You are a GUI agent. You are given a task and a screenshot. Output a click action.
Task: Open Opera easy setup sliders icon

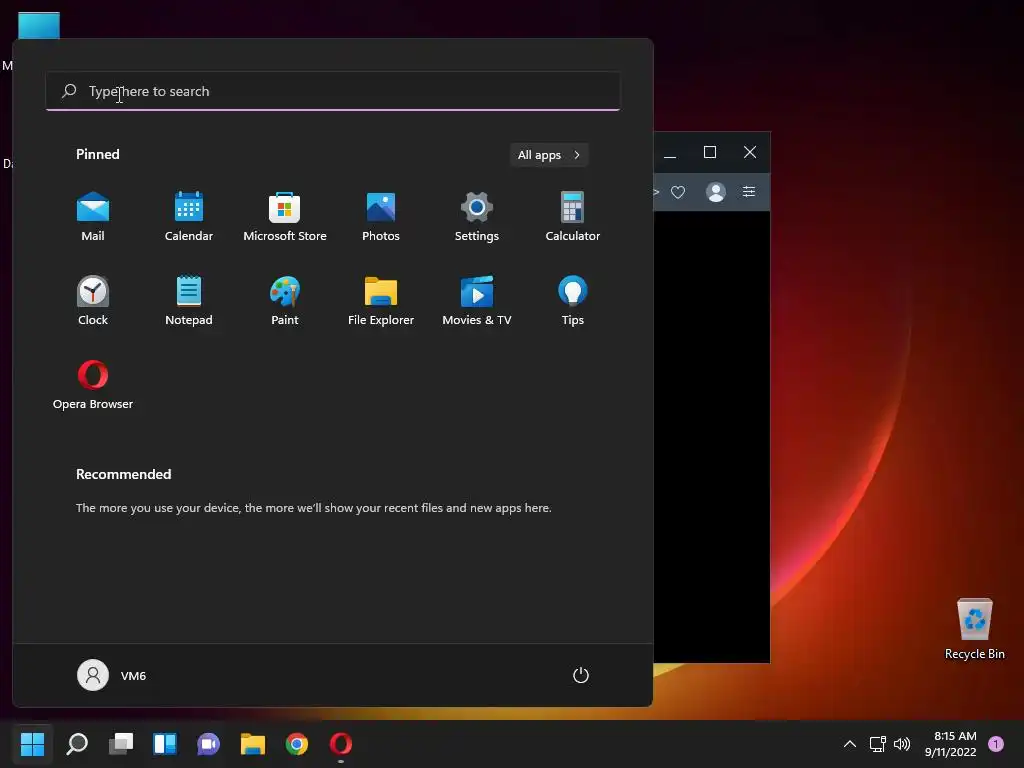coord(749,191)
